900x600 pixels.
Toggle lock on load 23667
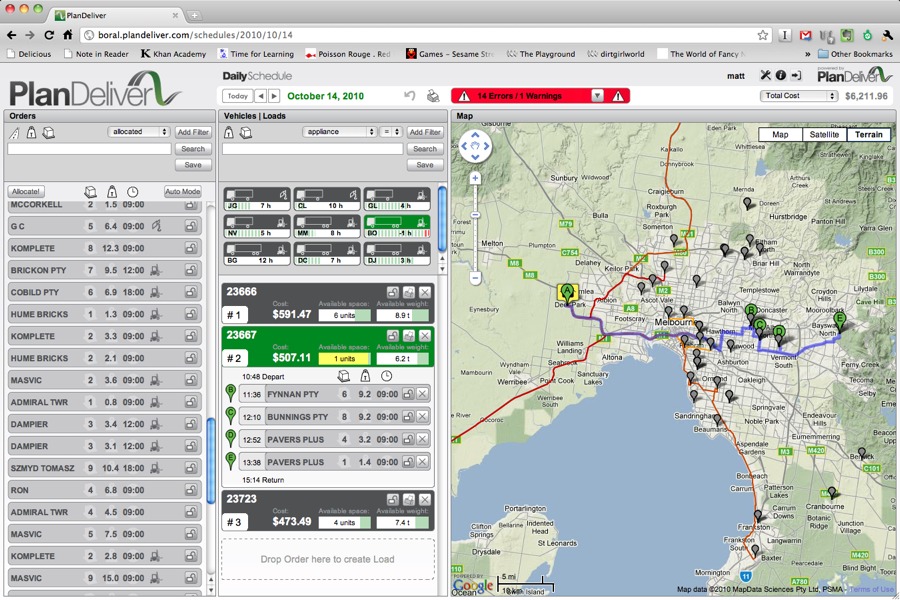393,336
